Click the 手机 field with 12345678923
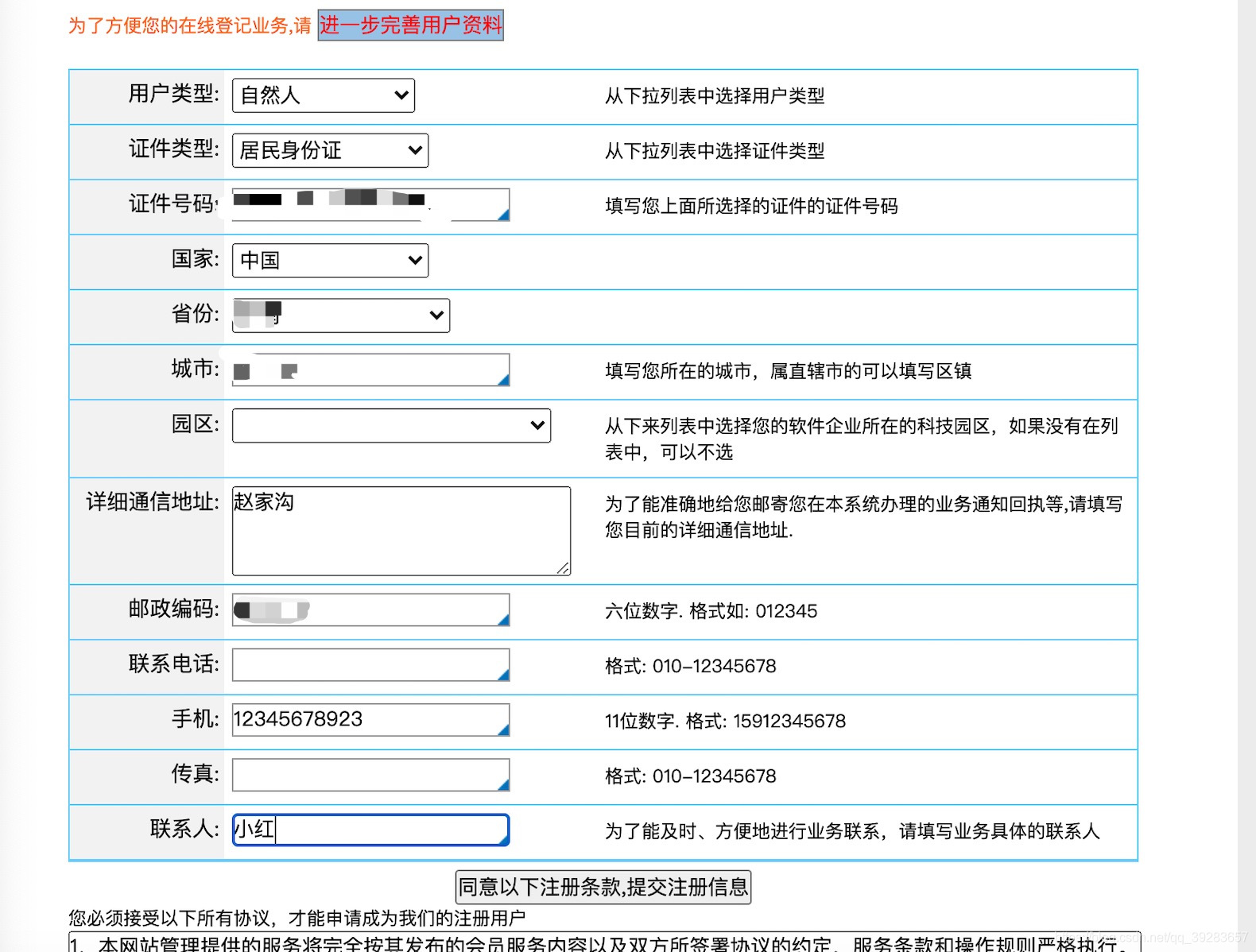The width and height of the screenshot is (1256, 952). (370, 720)
